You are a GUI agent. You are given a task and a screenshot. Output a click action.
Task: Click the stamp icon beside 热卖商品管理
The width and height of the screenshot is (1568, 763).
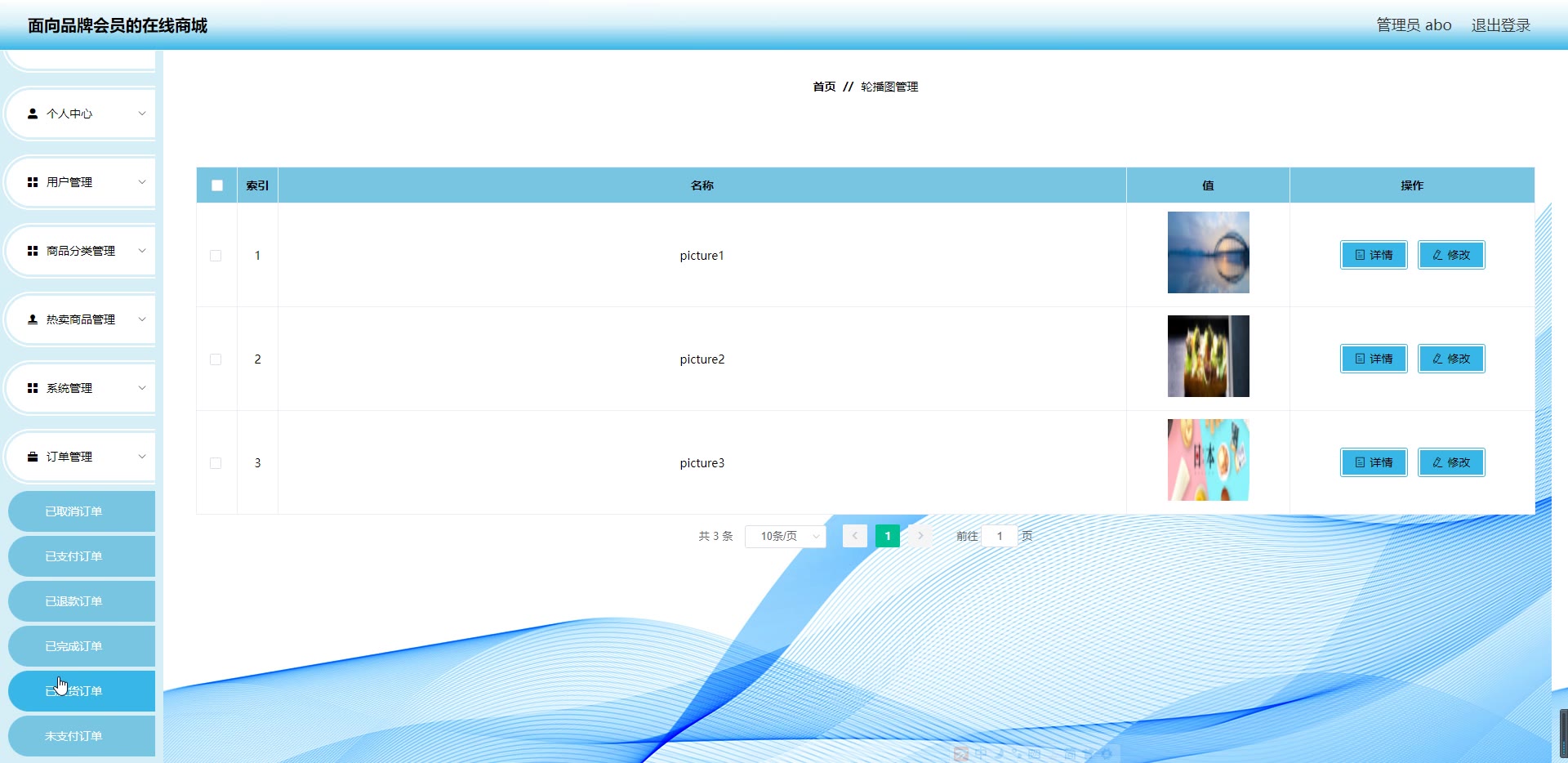pyautogui.click(x=33, y=319)
